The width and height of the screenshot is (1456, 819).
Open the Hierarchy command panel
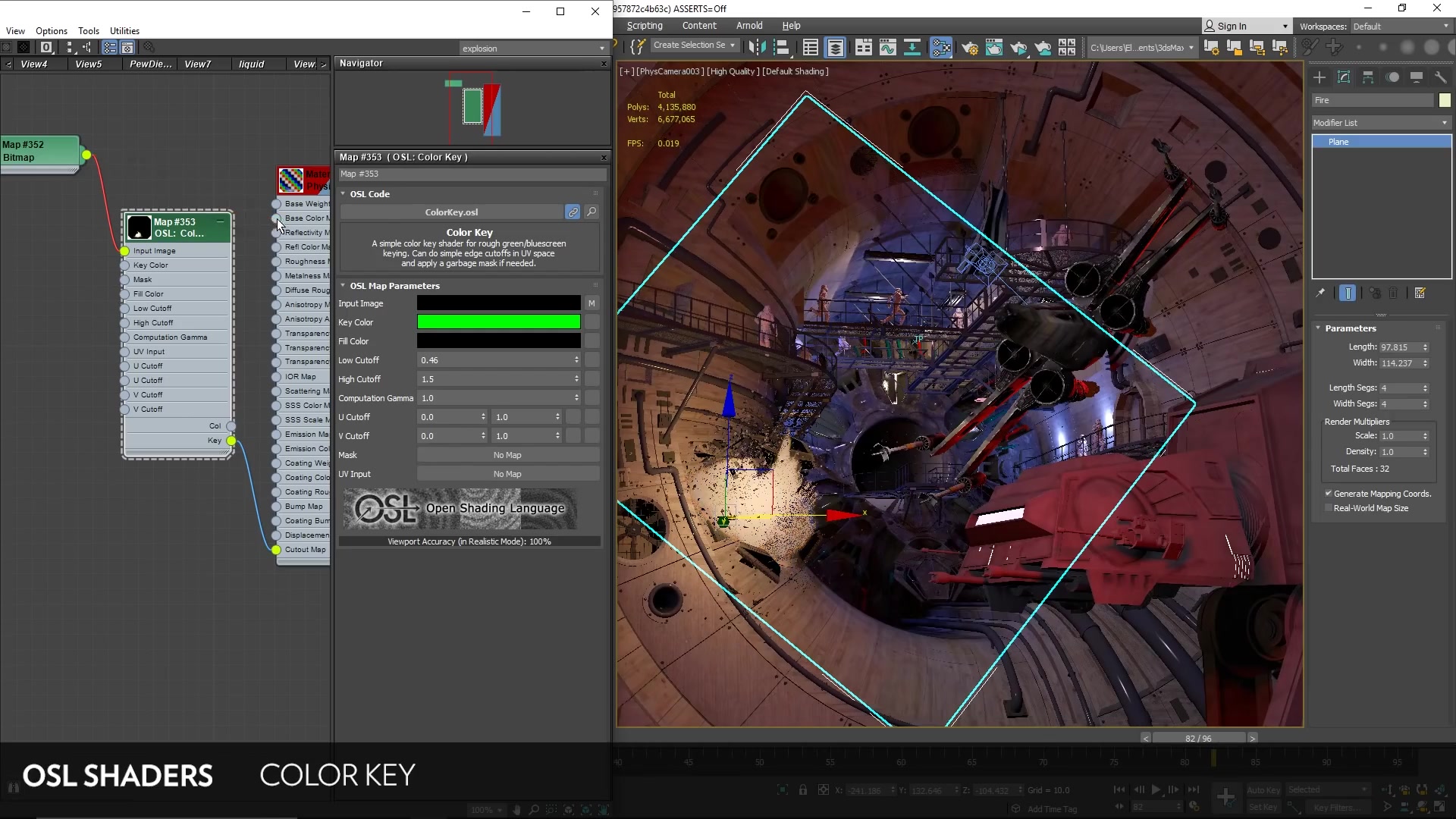pos(1368,77)
